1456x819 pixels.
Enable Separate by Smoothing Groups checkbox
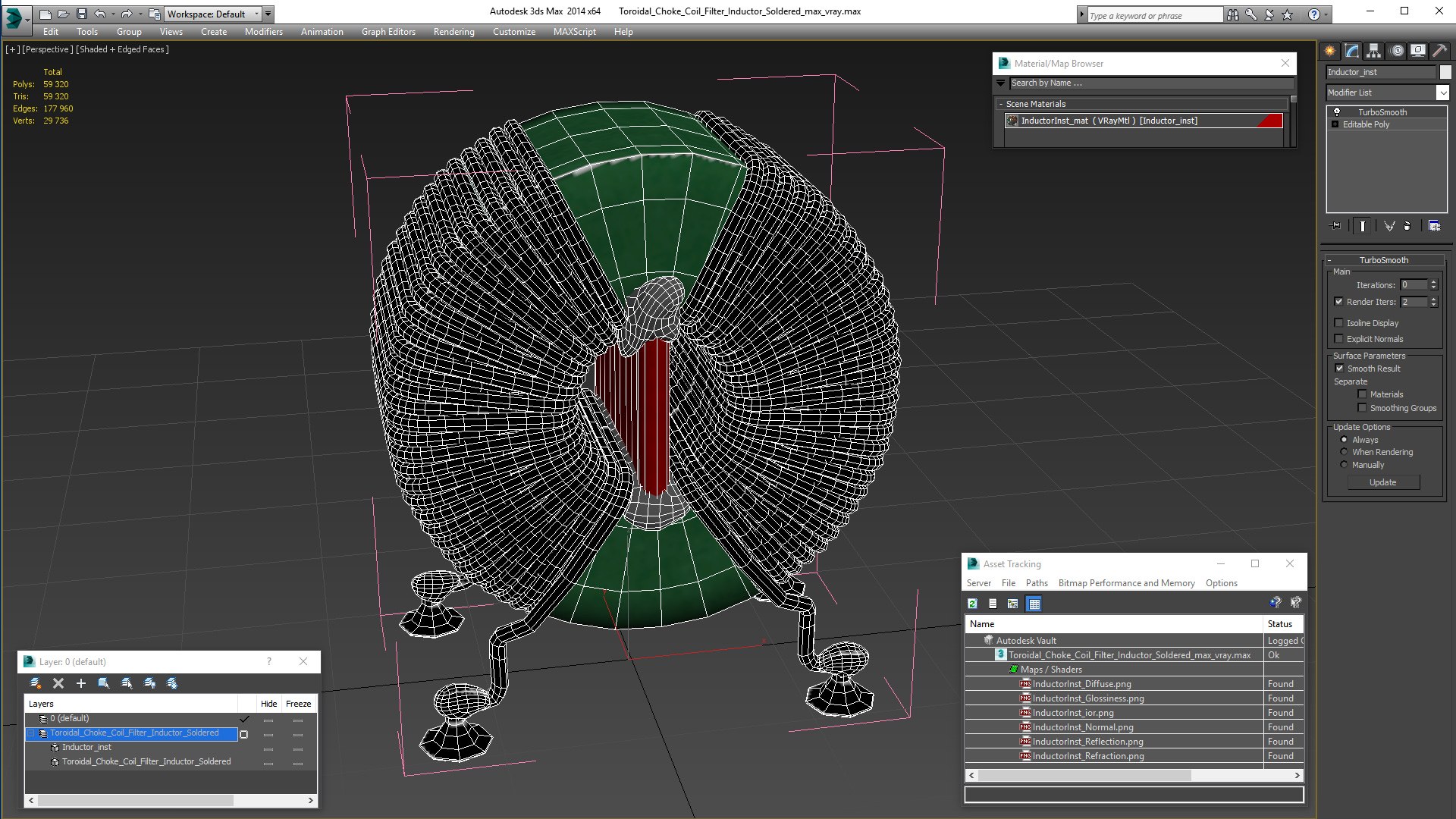pyautogui.click(x=1362, y=408)
